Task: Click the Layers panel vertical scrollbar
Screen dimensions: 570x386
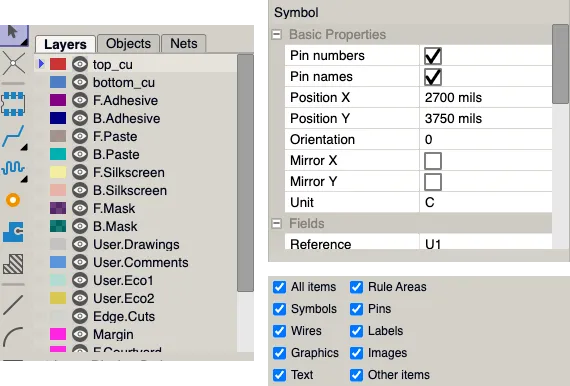Action: pyautogui.click(x=245, y=173)
